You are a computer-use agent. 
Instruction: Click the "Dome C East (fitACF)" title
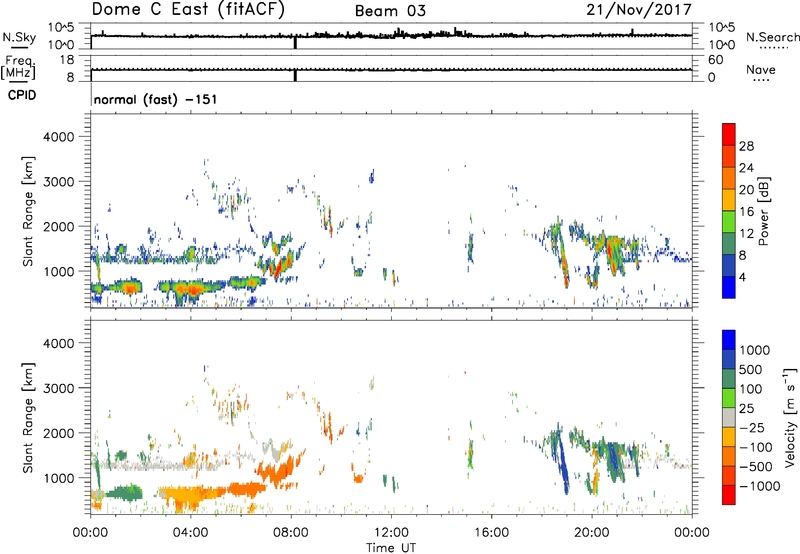(x=188, y=10)
